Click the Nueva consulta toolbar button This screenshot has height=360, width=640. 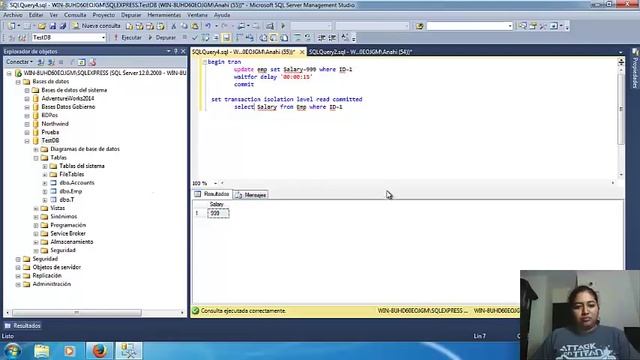coord(97,26)
